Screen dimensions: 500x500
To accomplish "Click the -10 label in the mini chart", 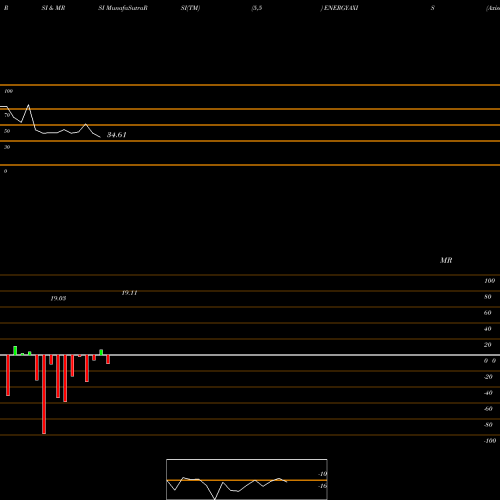I will tap(323, 474).
